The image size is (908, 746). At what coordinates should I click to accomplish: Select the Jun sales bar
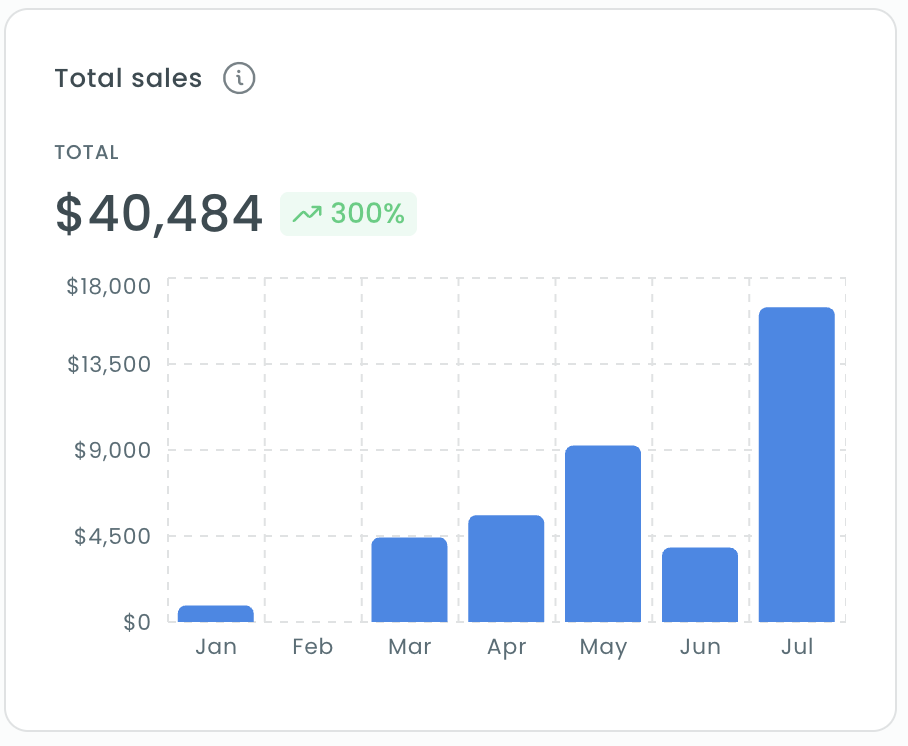click(700, 584)
